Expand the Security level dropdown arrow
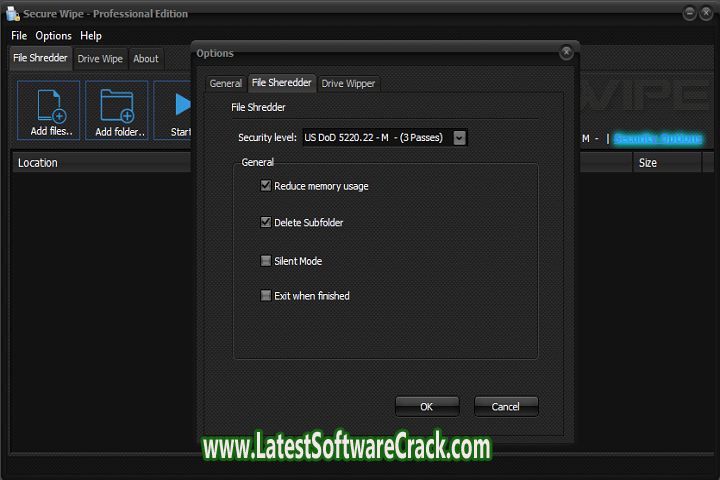The height and width of the screenshot is (480, 720). (460, 138)
